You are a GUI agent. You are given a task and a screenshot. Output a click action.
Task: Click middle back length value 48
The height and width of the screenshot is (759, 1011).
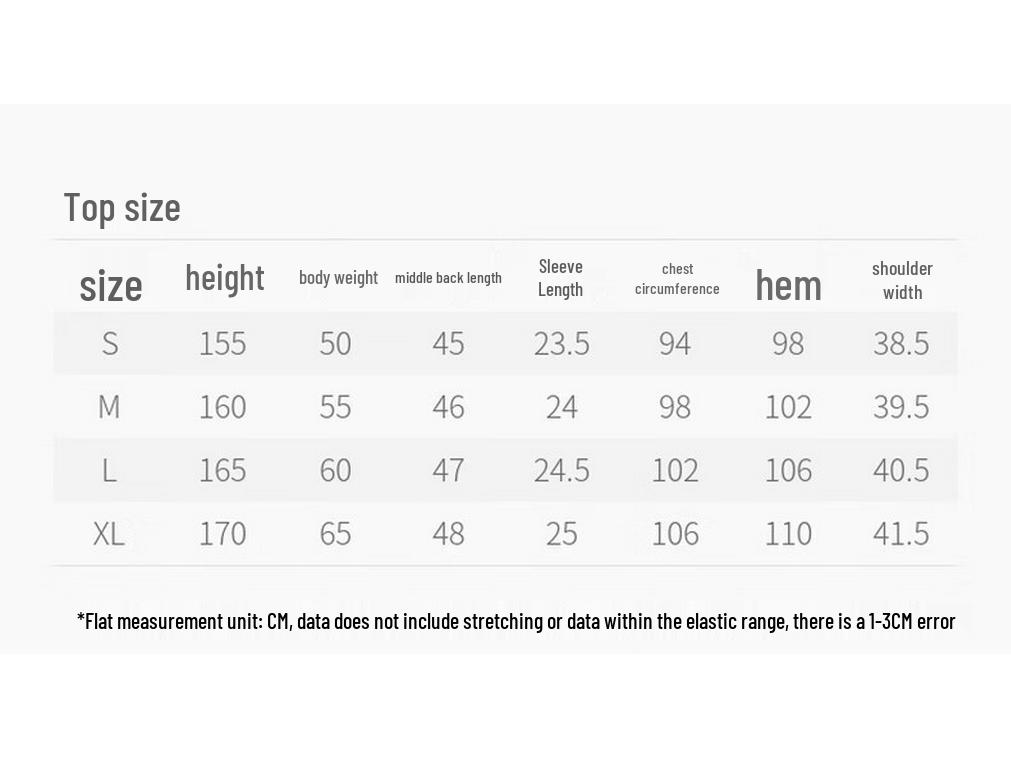(x=448, y=534)
